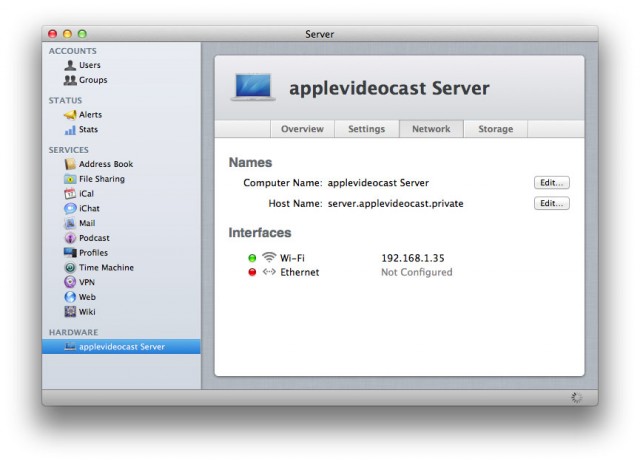Click the Profiles icon

click(70, 253)
